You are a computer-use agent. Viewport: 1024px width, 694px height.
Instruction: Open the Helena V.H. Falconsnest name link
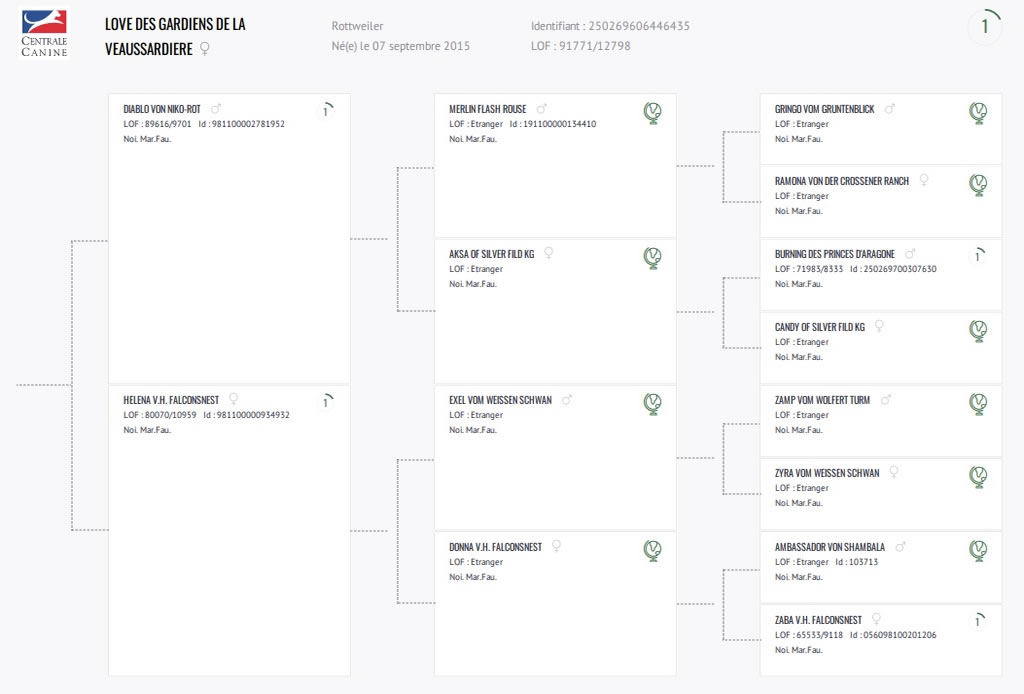tap(171, 400)
